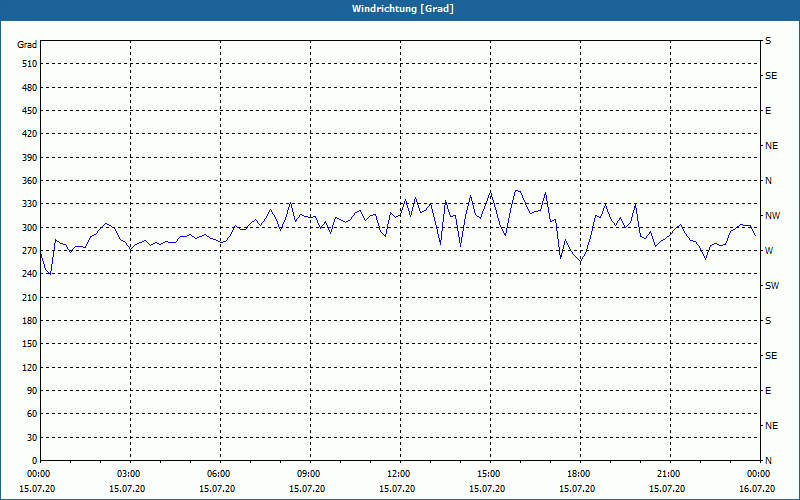This screenshot has width=800, height=500.
Task: Click the 150 degree axis label
Action: 30,344
